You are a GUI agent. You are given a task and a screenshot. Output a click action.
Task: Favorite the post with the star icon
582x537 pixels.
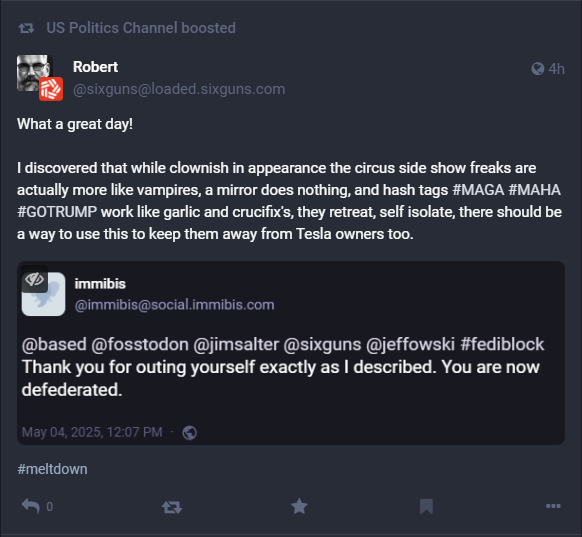(x=299, y=507)
